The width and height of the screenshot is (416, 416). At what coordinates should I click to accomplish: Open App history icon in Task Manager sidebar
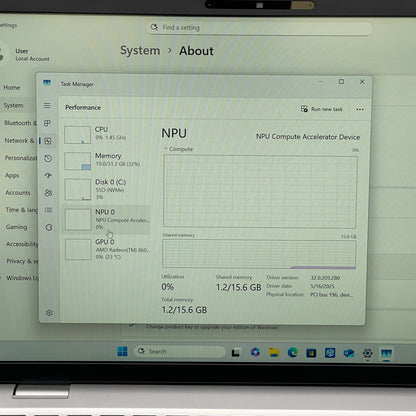click(48, 158)
